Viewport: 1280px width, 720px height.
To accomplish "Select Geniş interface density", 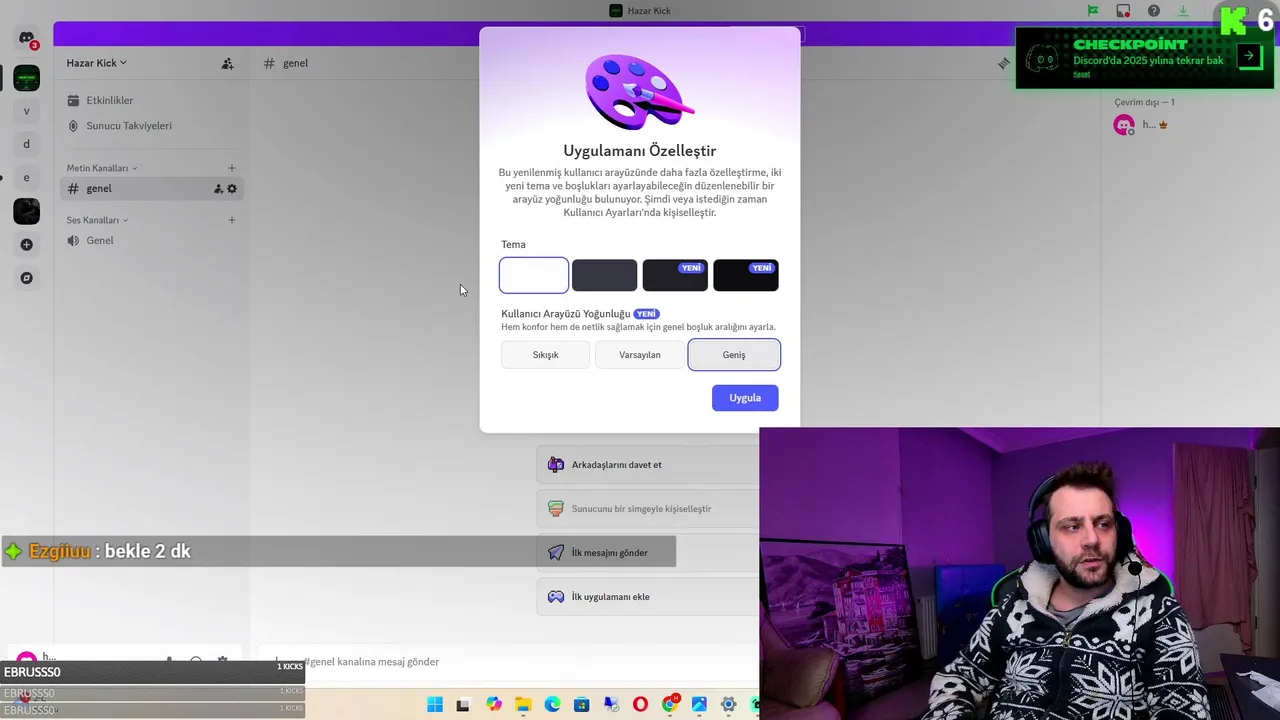I will coord(734,355).
